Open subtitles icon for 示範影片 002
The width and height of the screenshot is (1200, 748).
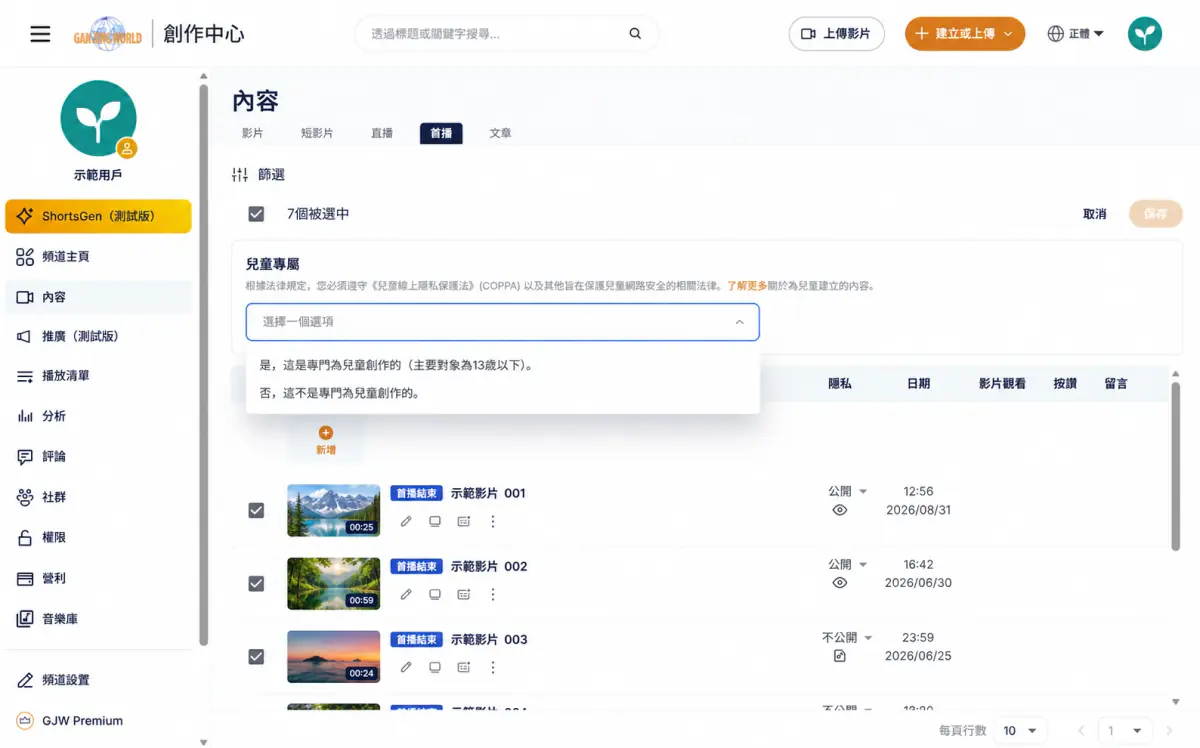click(464, 594)
